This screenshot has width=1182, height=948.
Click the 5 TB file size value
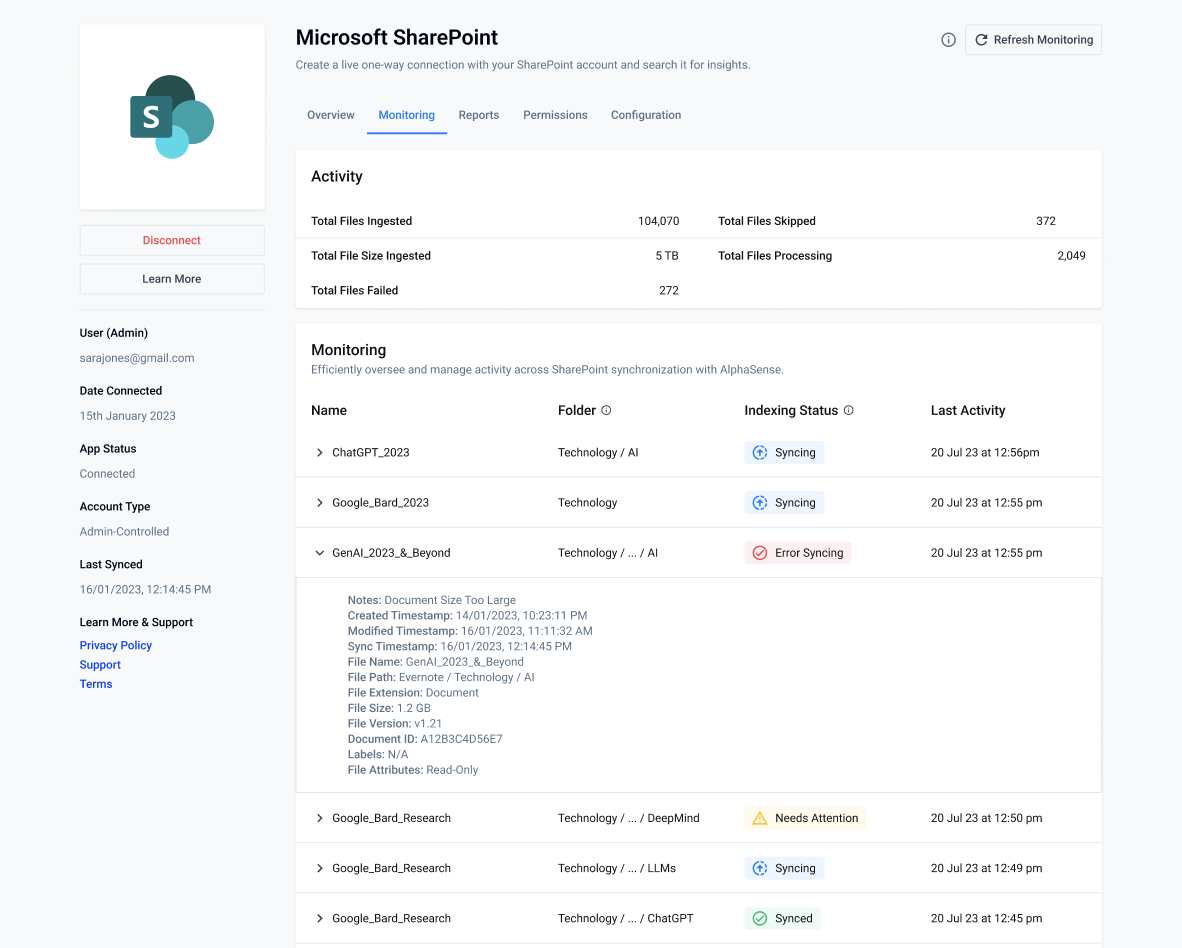(666, 255)
